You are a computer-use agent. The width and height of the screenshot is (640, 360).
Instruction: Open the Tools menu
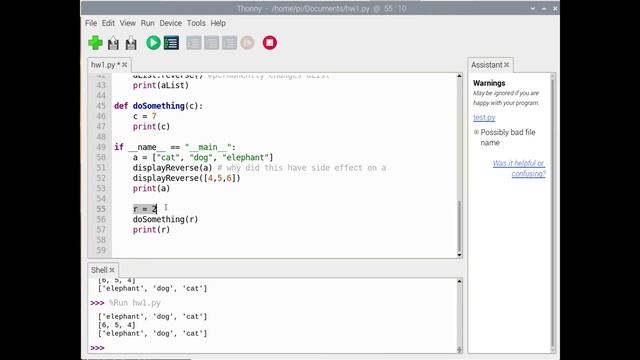(196, 23)
